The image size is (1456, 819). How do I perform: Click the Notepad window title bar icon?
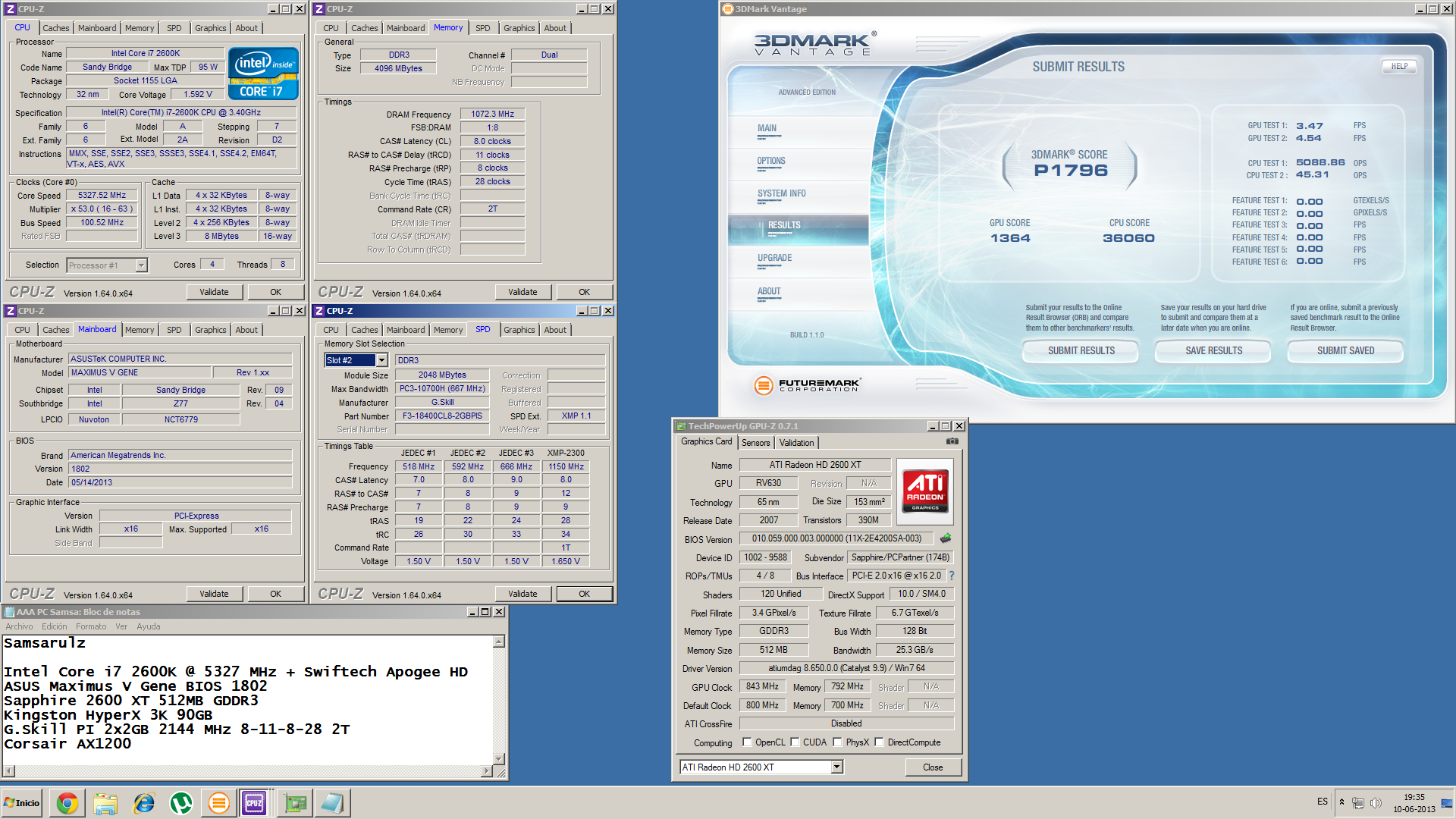click(x=9, y=612)
